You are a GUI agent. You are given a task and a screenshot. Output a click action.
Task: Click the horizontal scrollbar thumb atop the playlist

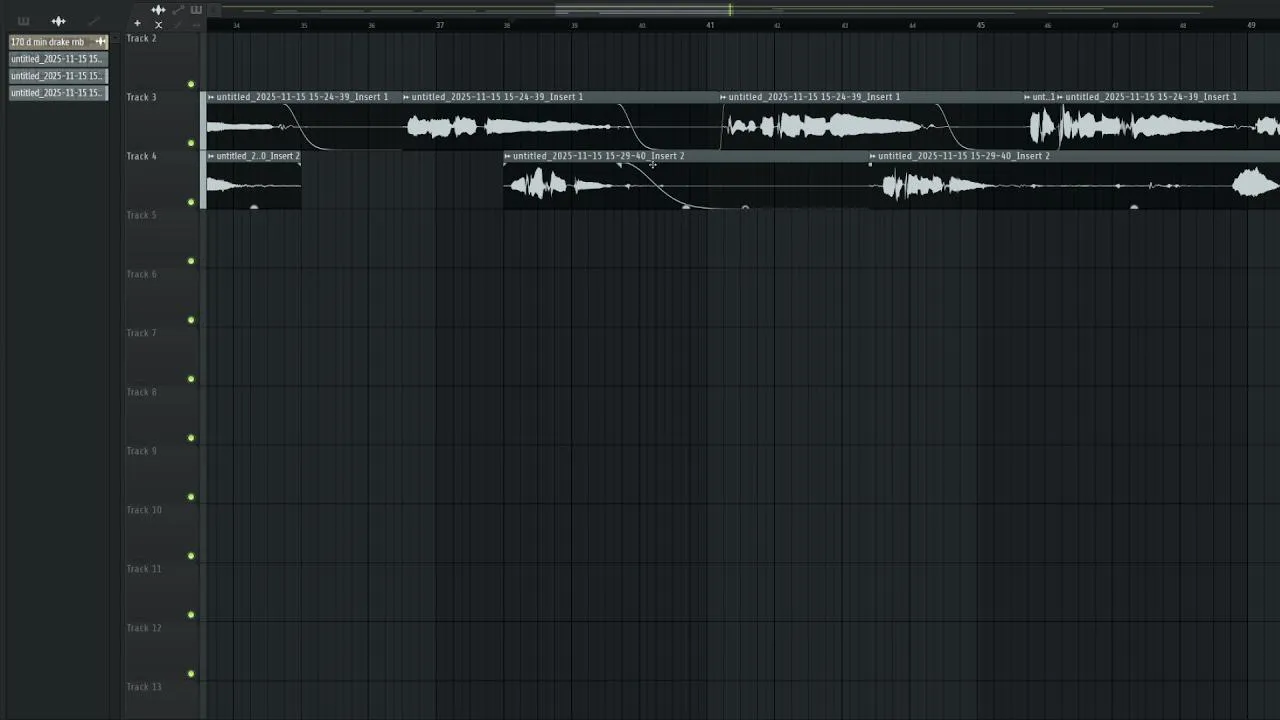coord(643,10)
